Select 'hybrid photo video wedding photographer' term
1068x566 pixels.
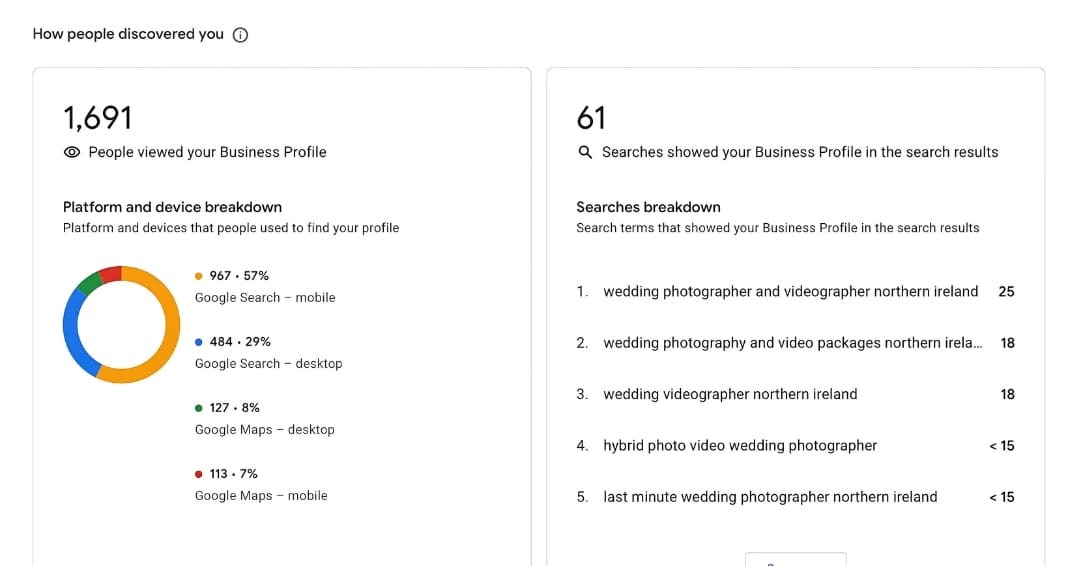tap(740, 446)
